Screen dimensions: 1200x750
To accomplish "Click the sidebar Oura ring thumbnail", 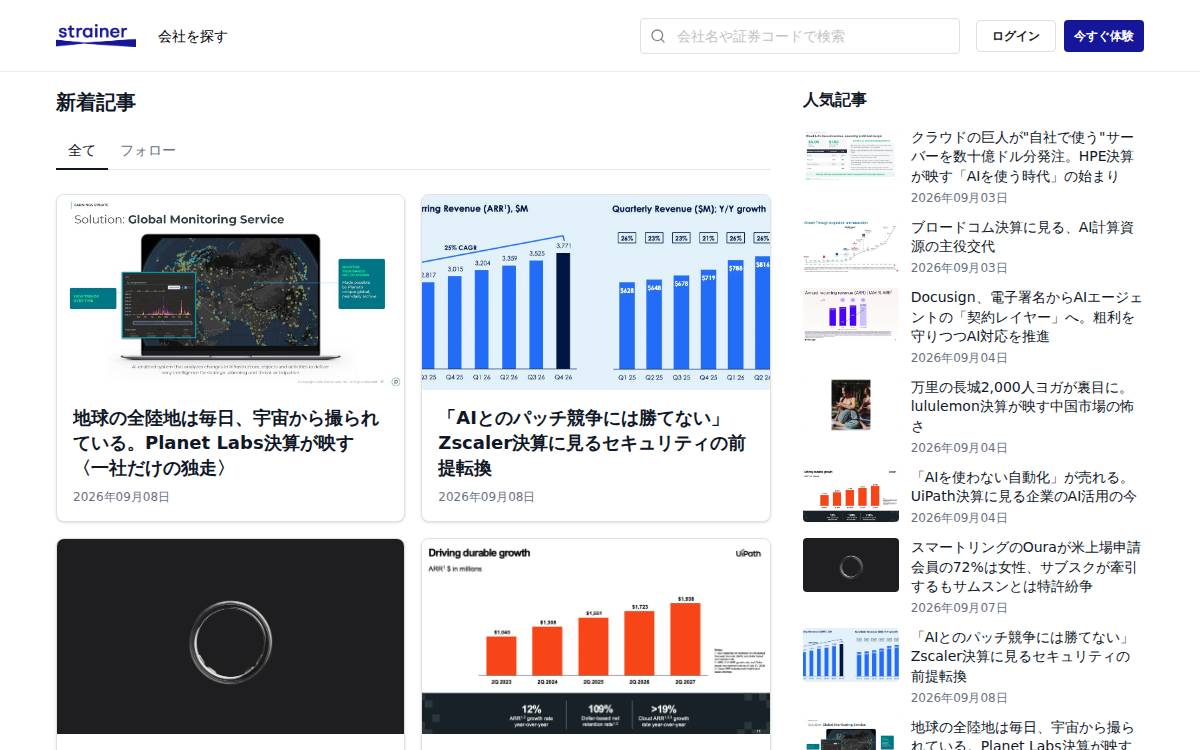I will tap(851, 565).
